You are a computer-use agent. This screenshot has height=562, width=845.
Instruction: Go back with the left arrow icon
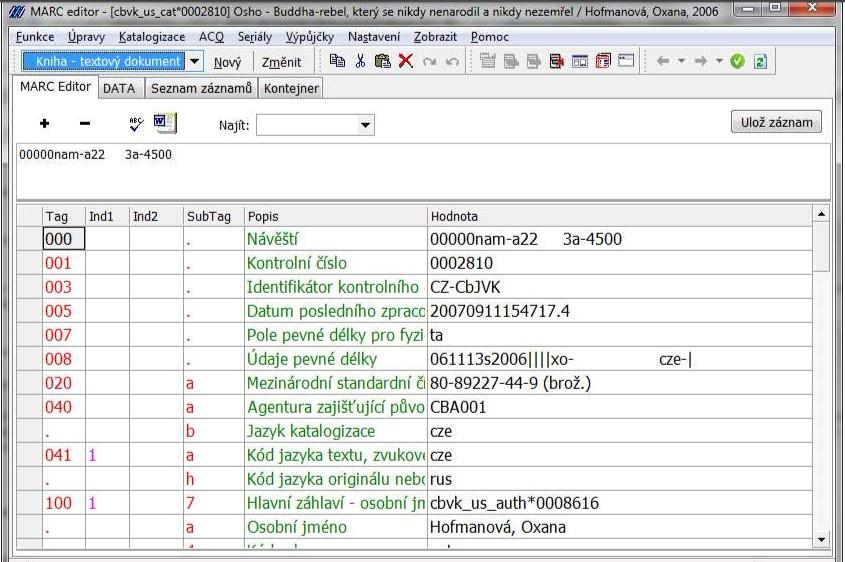663,61
